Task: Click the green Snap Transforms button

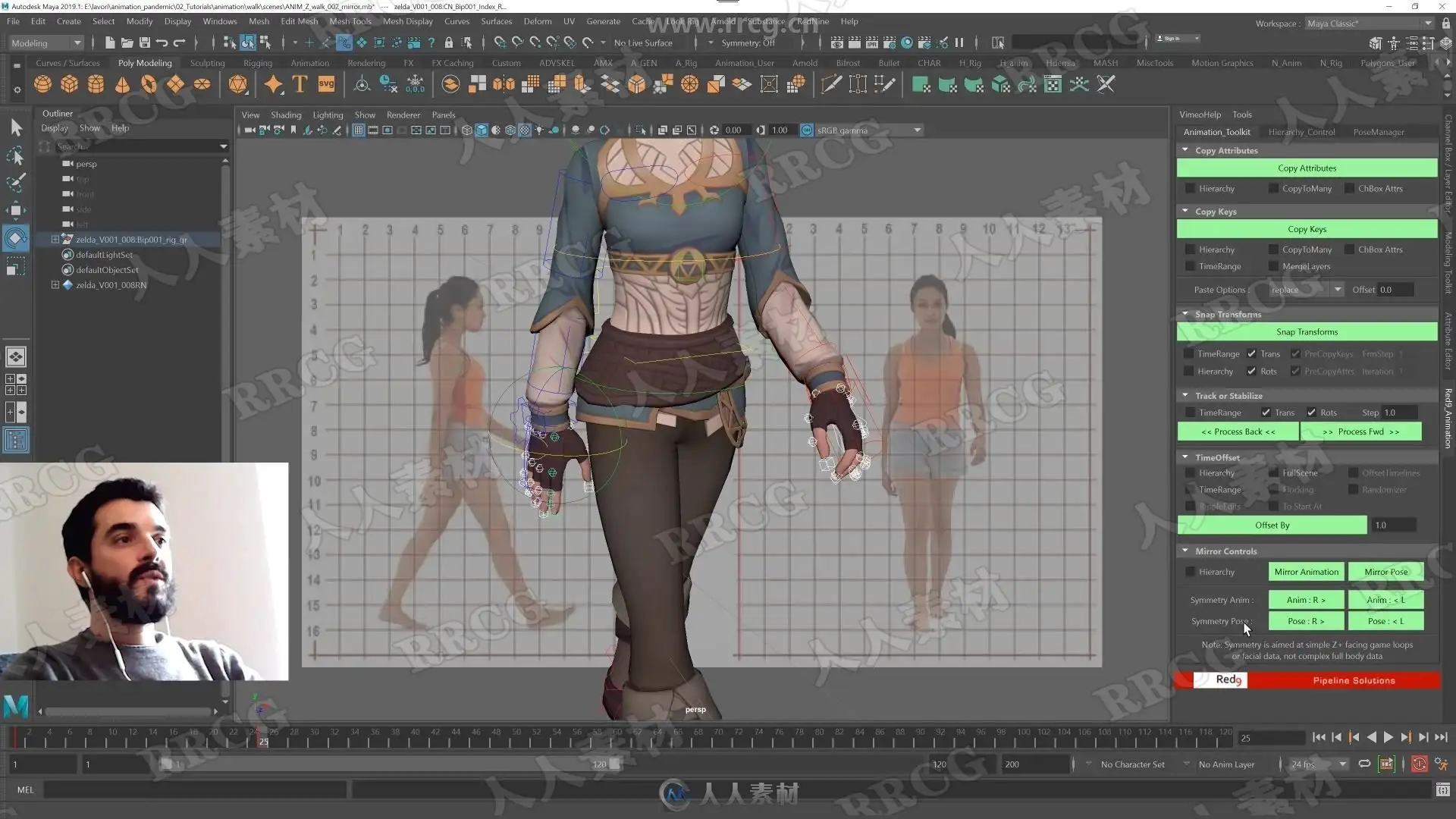Action: point(1306,332)
